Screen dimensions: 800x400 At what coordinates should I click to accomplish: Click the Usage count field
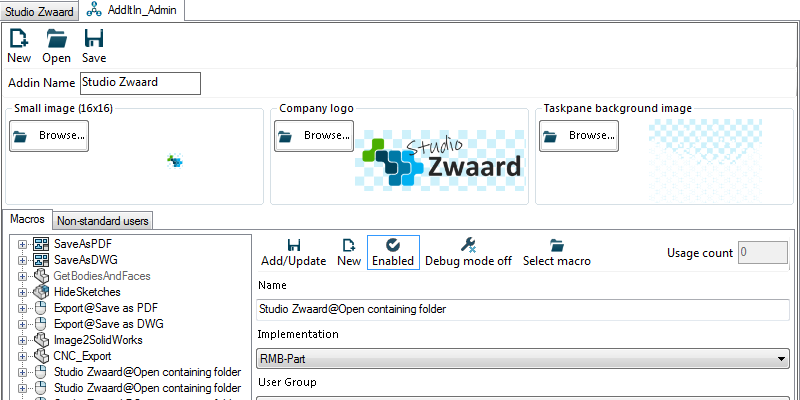click(x=763, y=253)
